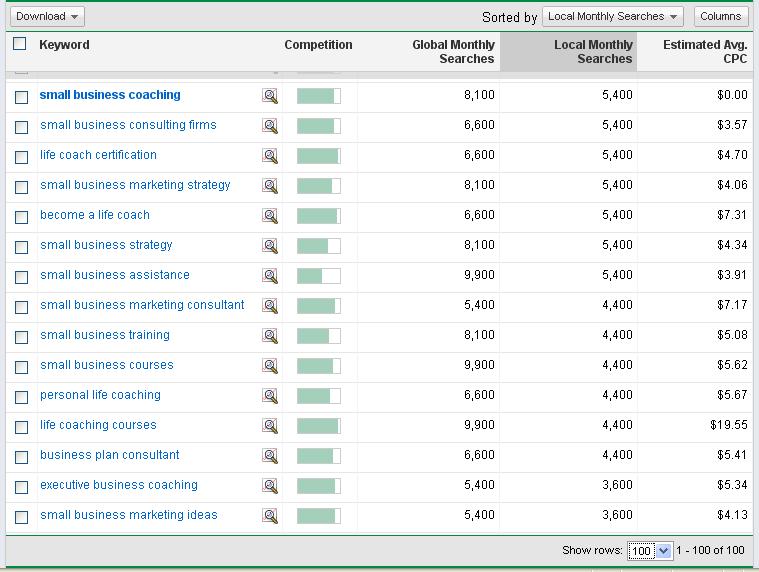Open the small business coaching keyword link
This screenshot has width=759, height=572.
(110, 95)
